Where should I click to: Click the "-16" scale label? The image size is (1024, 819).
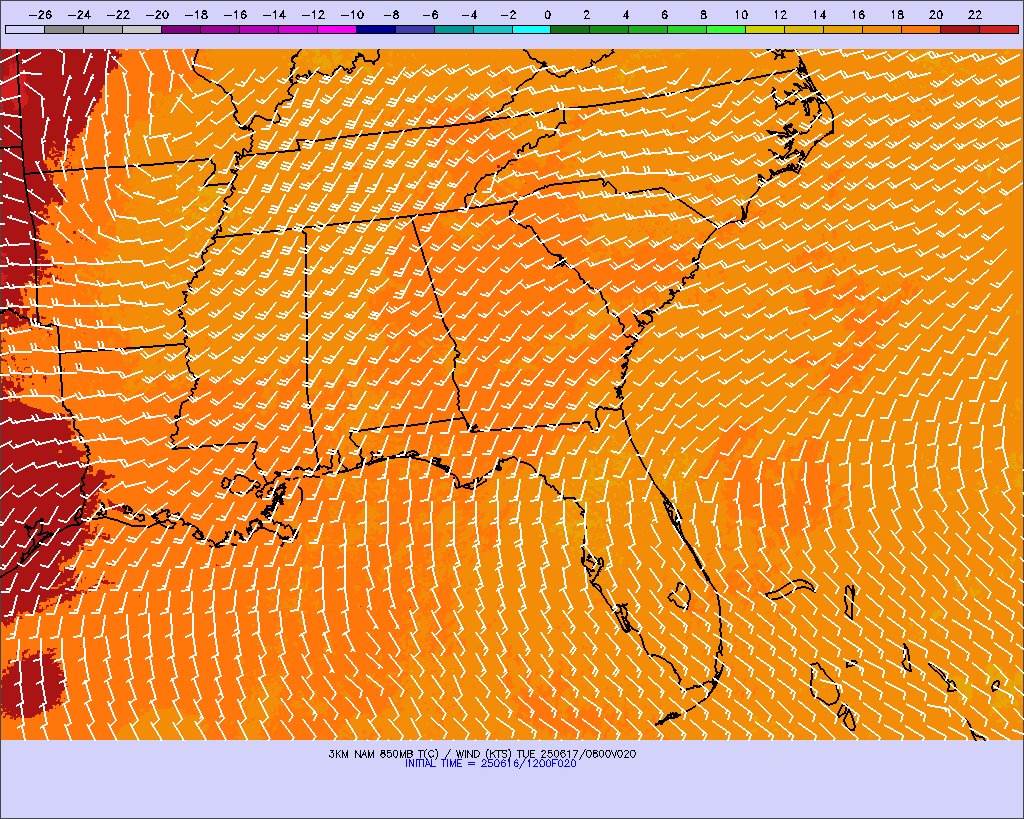coord(235,15)
